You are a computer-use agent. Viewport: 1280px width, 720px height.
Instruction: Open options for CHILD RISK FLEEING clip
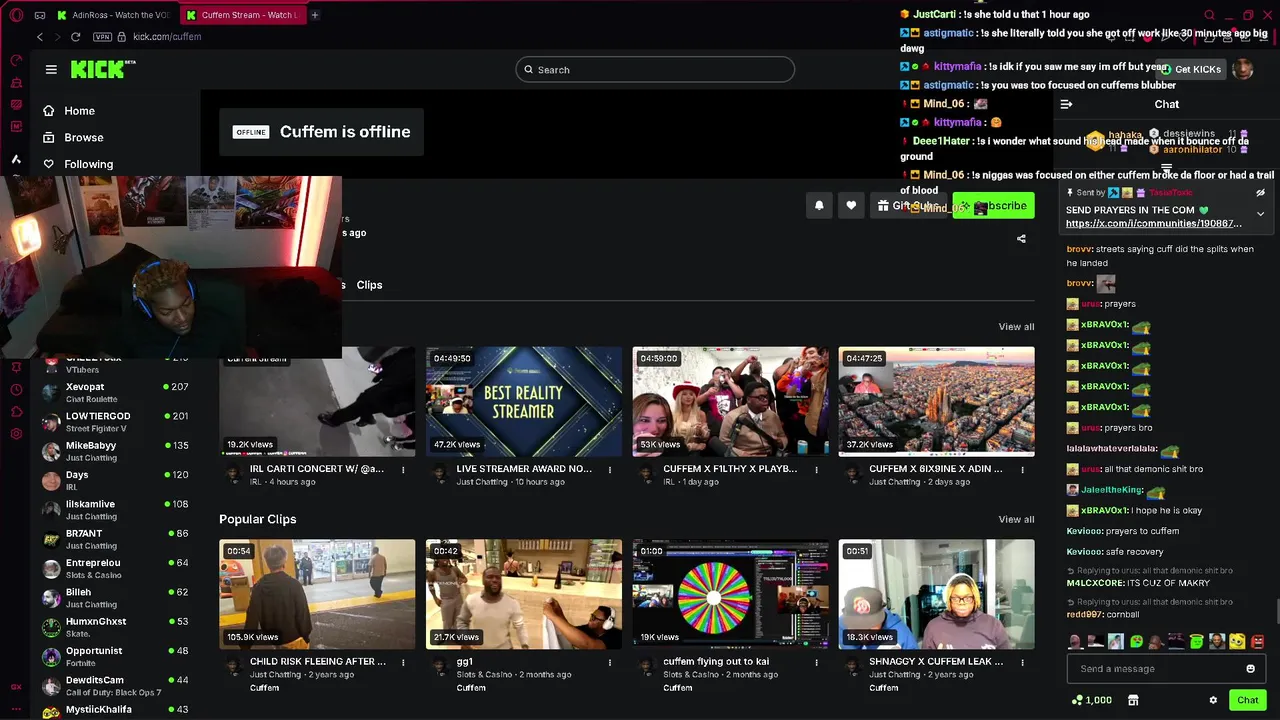pos(403,662)
